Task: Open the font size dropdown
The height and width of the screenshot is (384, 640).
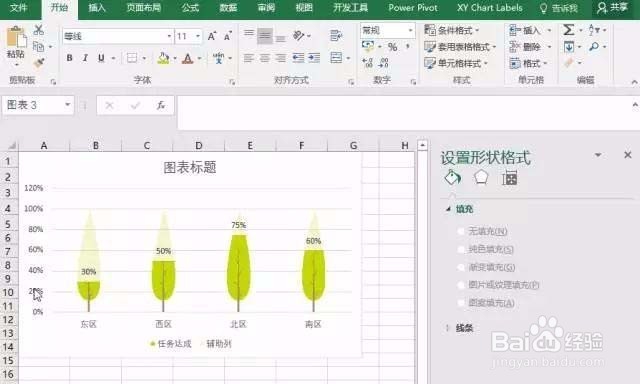Action: coord(198,36)
